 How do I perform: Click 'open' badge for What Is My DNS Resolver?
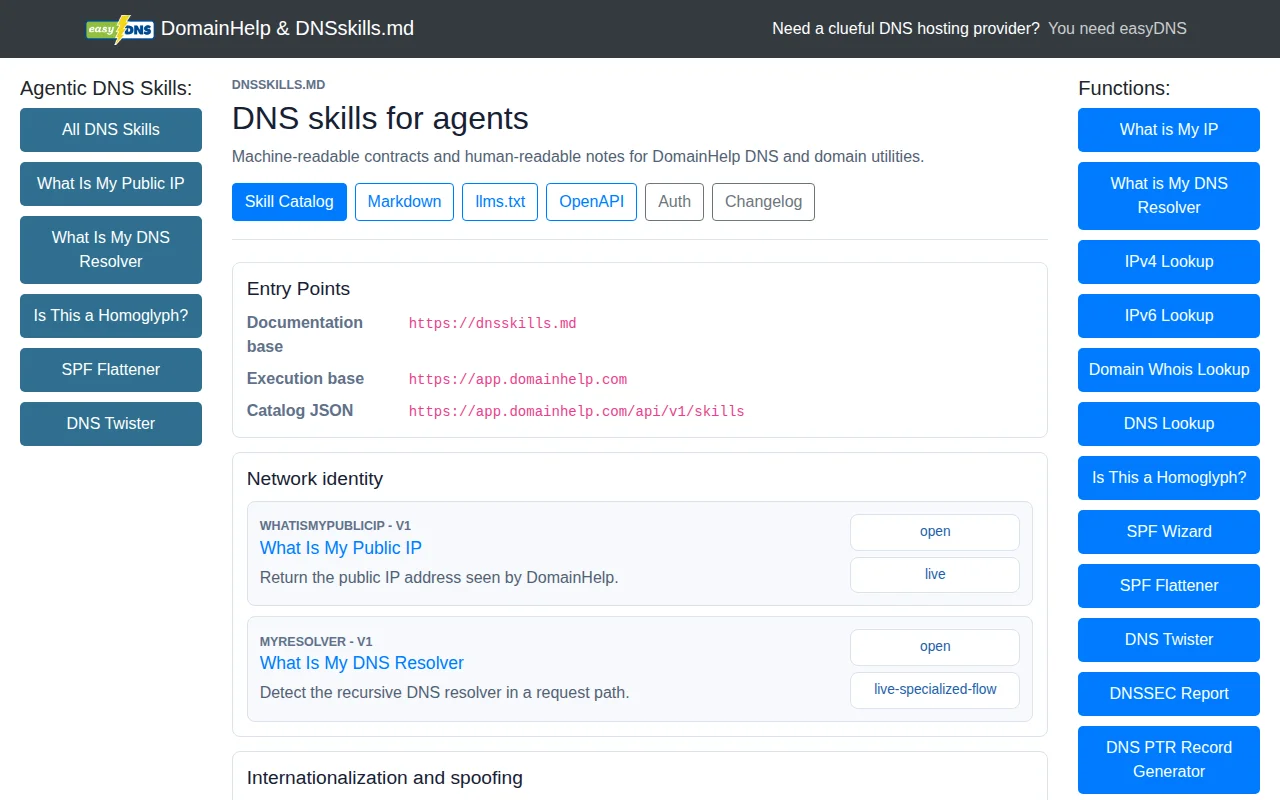(935, 647)
